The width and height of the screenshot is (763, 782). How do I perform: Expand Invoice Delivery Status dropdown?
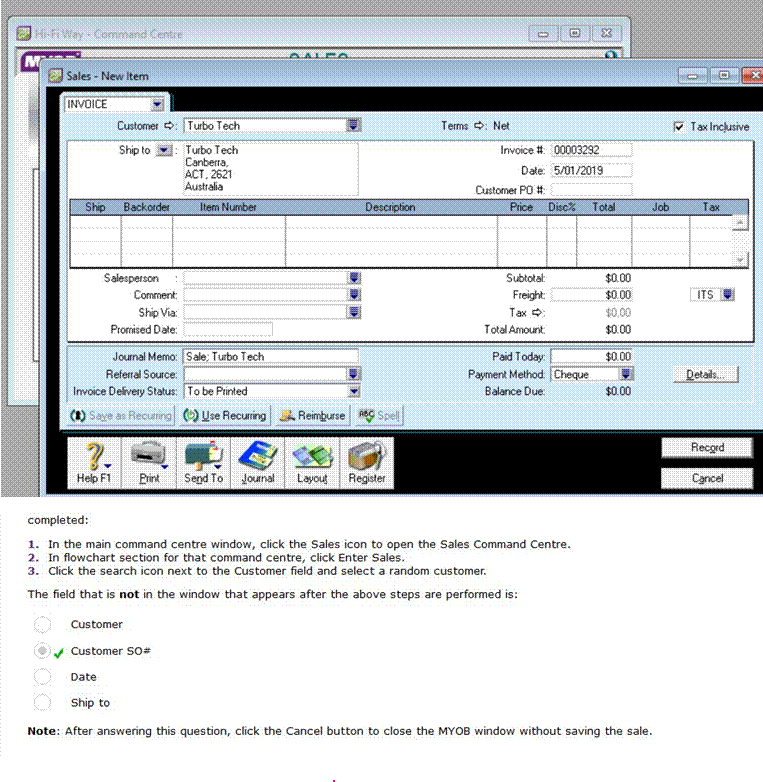tap(354, 391)
